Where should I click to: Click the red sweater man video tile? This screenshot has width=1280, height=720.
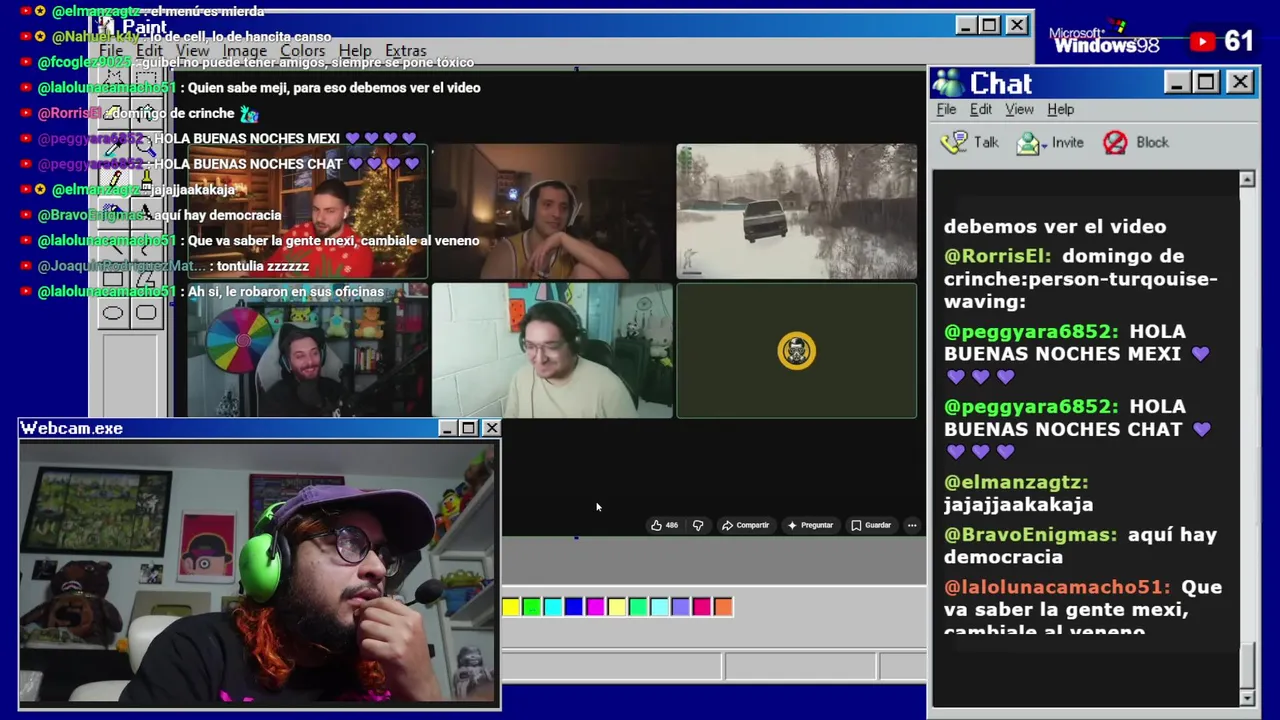pos(308,211)
